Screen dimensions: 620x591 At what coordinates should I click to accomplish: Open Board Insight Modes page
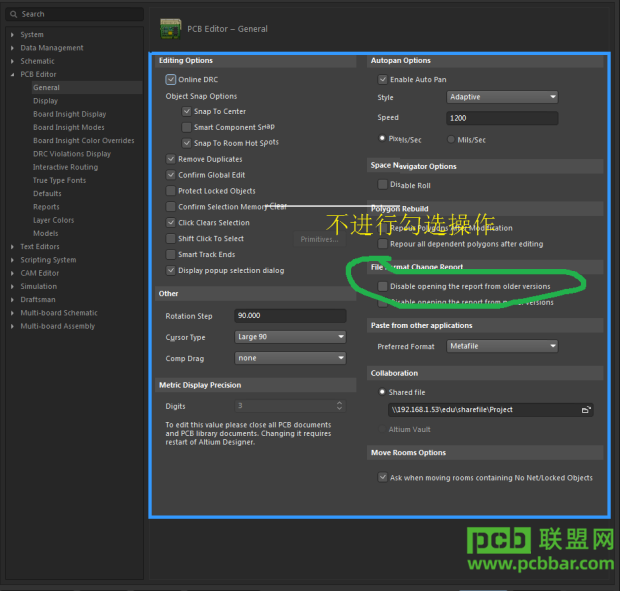(69, 127)
